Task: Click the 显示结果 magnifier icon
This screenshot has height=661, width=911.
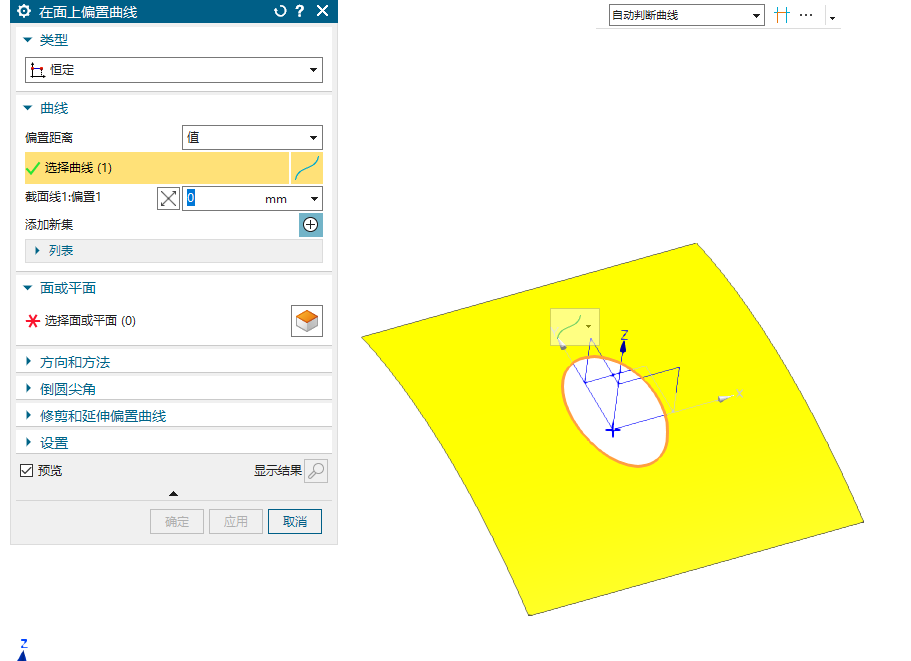Action: pos(316,471)
